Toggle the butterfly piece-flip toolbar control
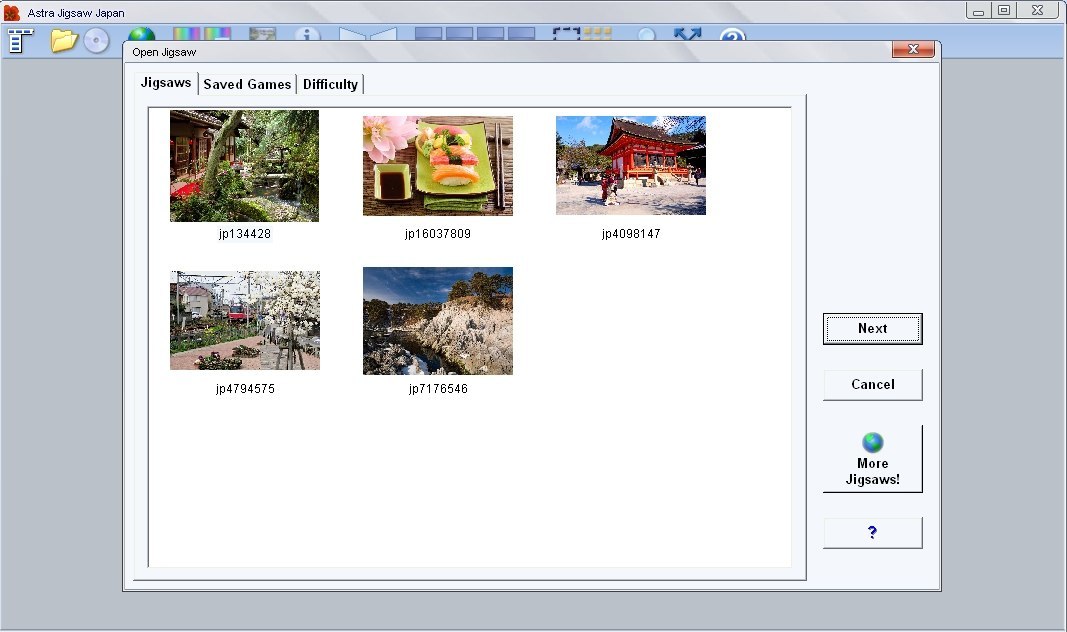The height and width of the screenshot is (632, 1067). pos(370,34)
